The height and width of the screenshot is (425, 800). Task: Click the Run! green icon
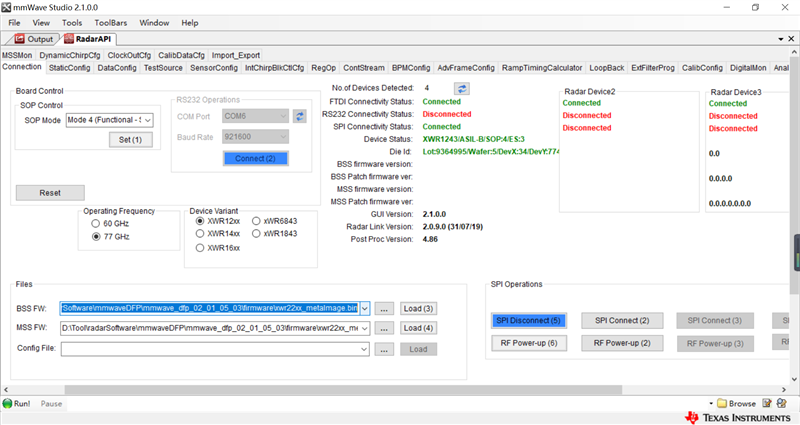click(7, 404)
